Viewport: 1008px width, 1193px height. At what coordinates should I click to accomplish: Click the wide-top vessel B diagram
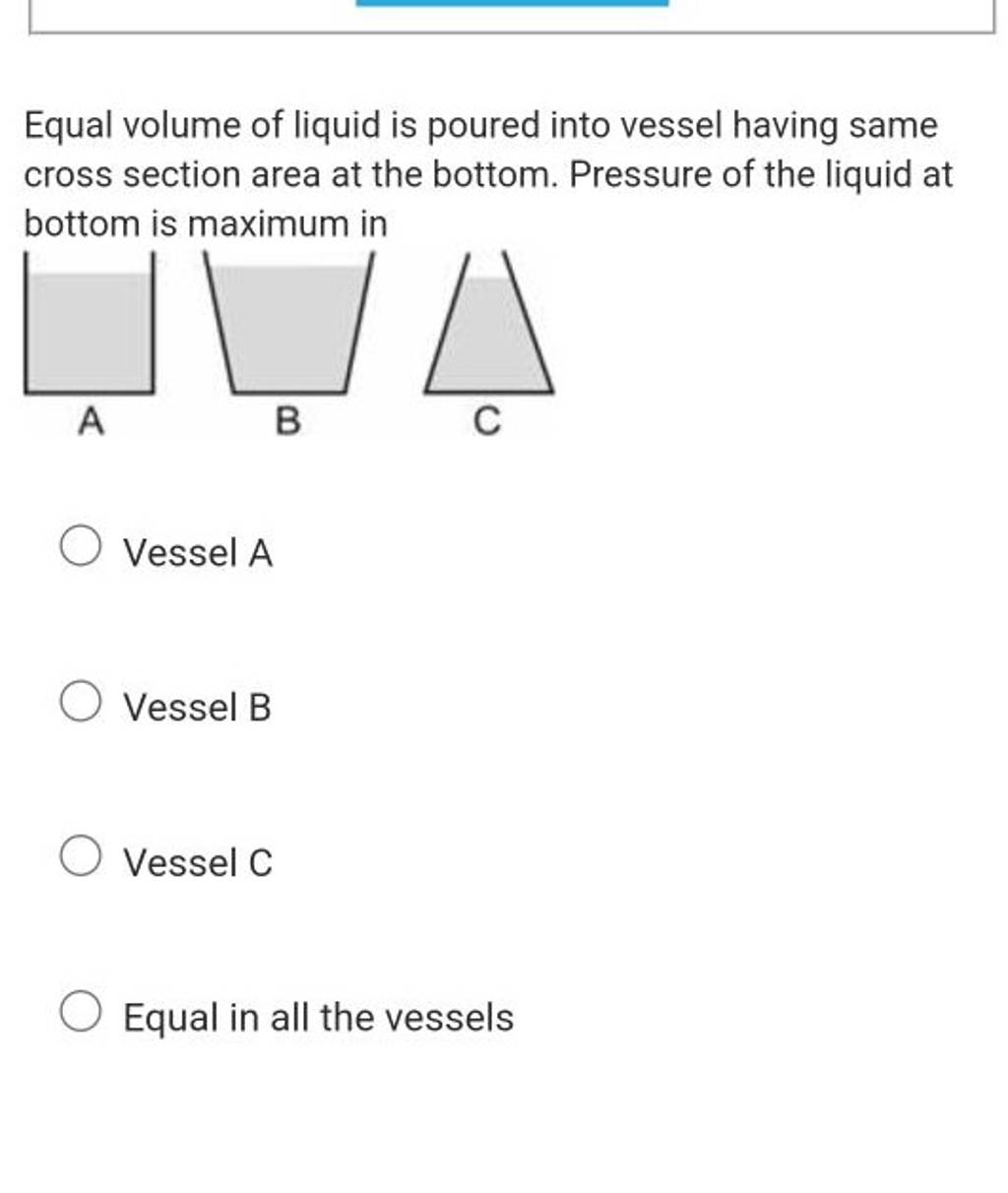coord(288,325)
